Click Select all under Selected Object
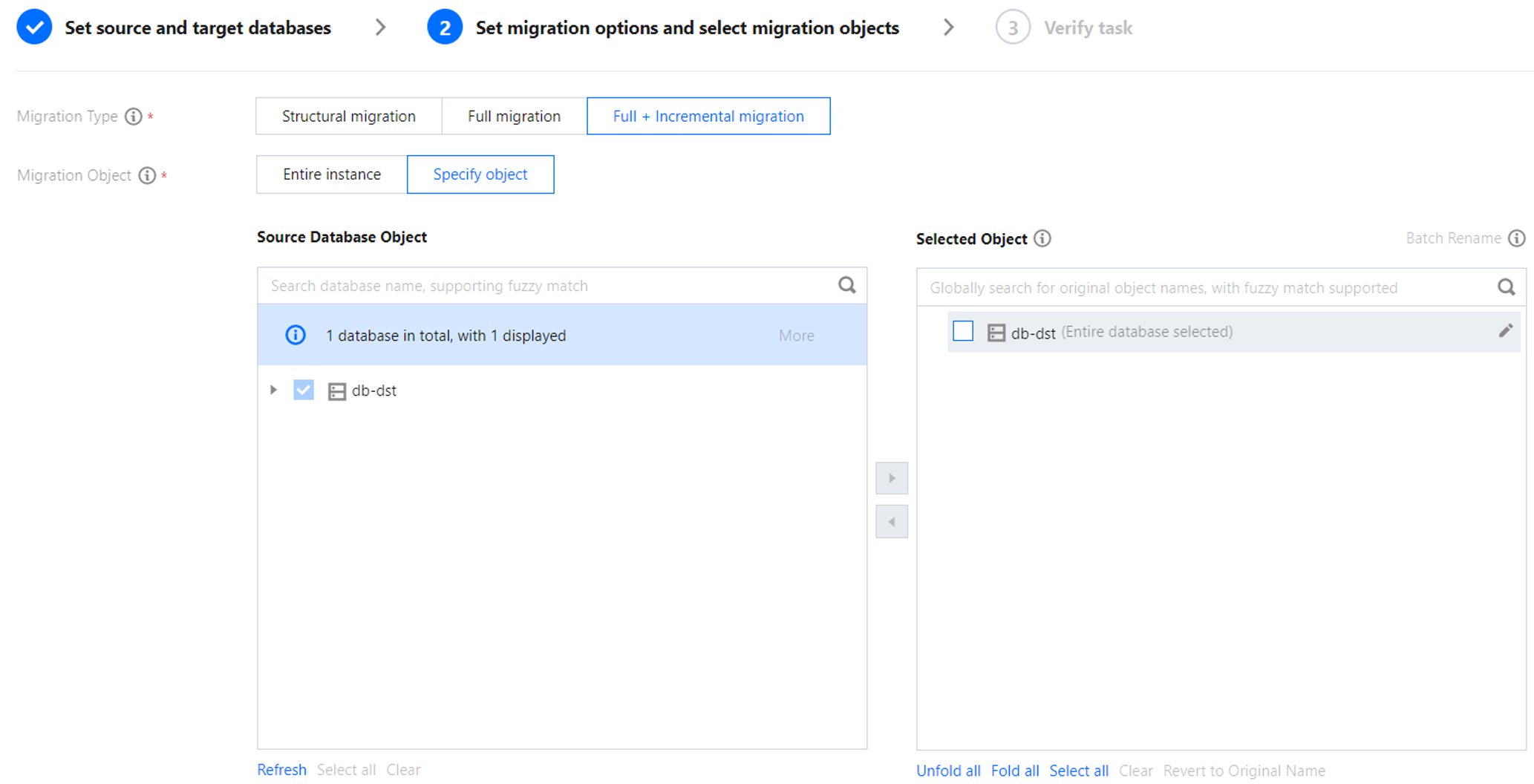The height and width of the screenshot is (784, 1534). [1078, 771]
